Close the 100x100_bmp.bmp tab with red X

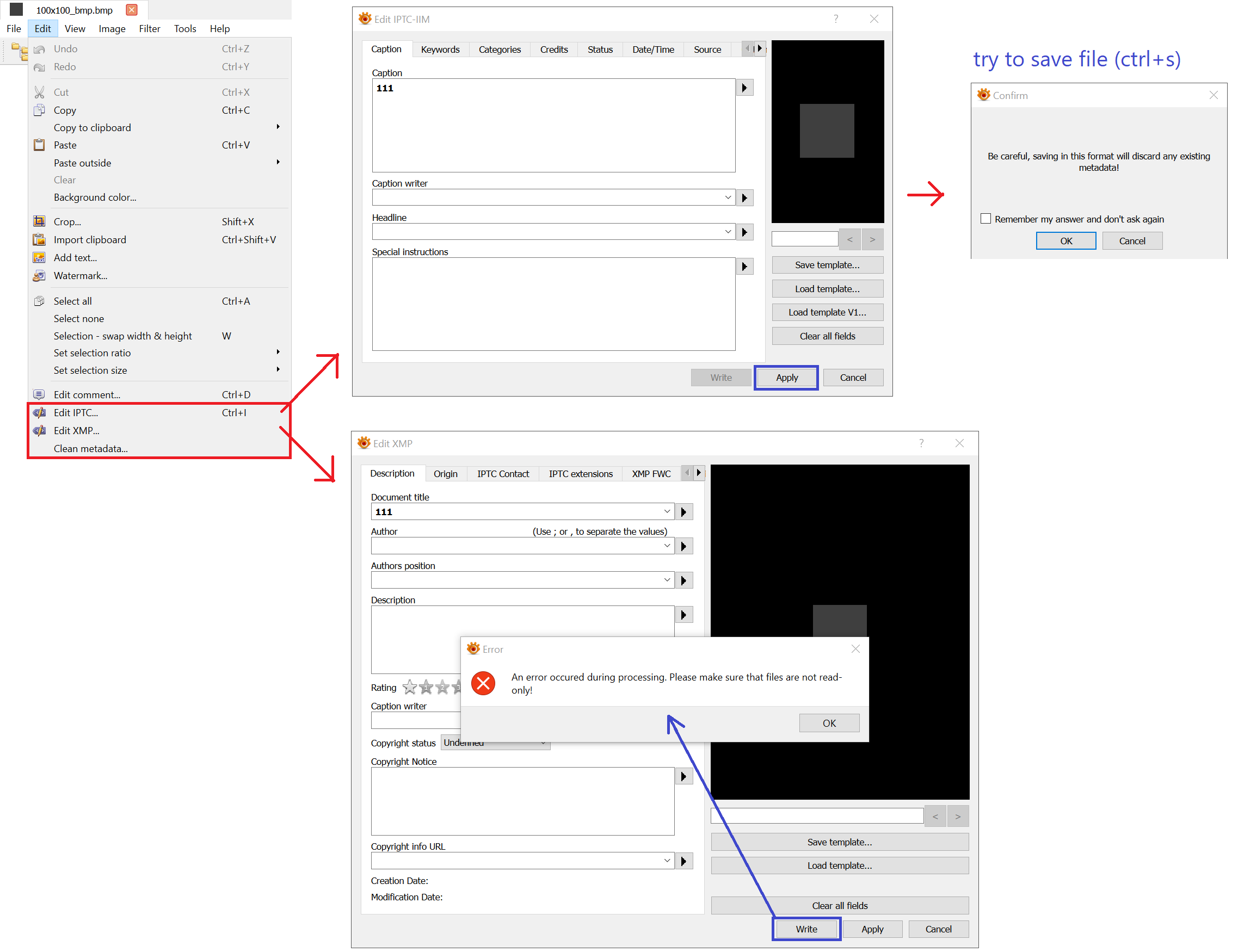click(x=132, y=10)
